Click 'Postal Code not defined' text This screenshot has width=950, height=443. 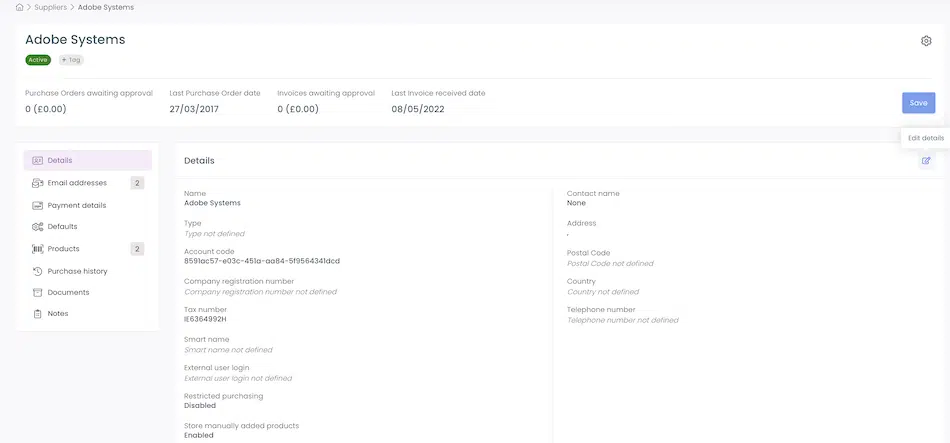click(610, 264)
